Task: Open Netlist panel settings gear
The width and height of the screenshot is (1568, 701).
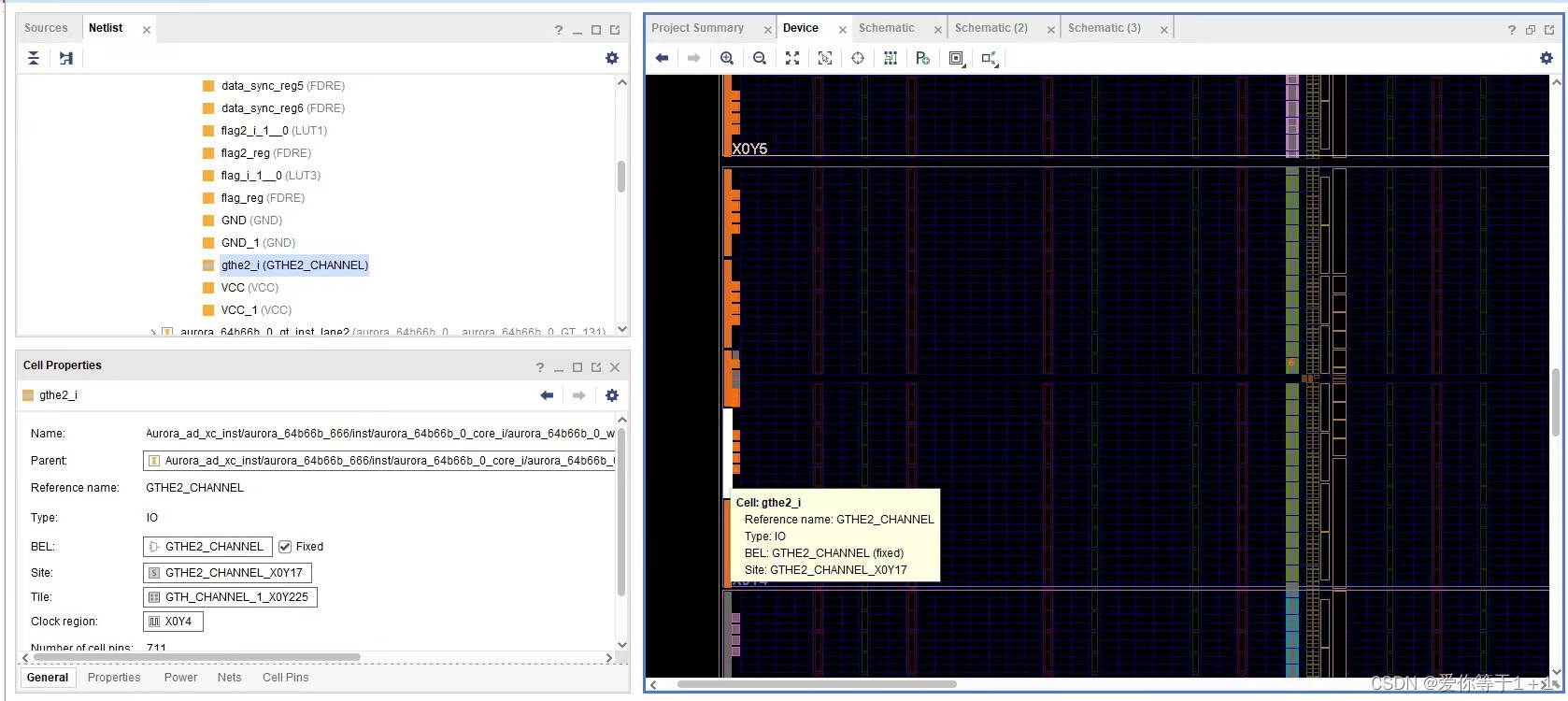Action: [612, 58]
